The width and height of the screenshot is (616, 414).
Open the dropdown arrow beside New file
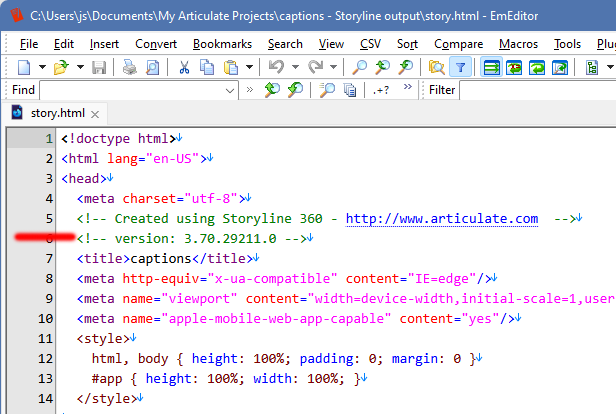[40, 67]
